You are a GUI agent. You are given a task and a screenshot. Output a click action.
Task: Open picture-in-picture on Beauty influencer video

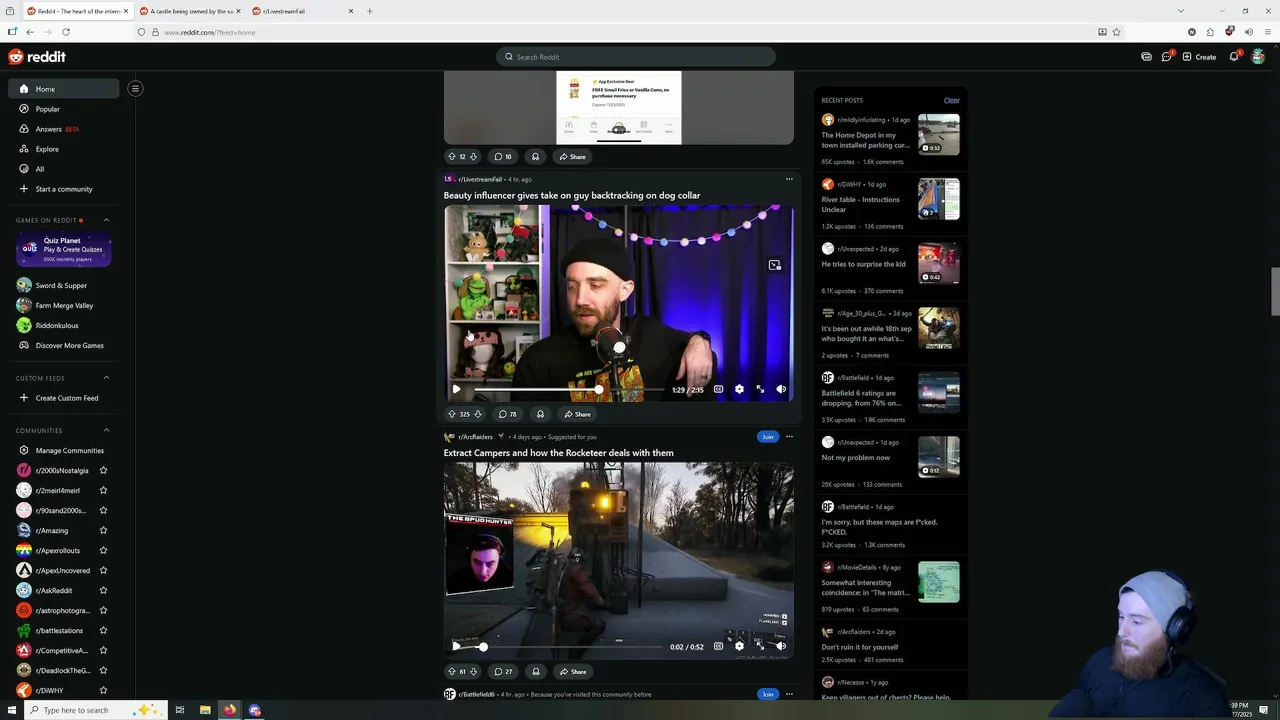pyautogui.click(x=774, y=265)
